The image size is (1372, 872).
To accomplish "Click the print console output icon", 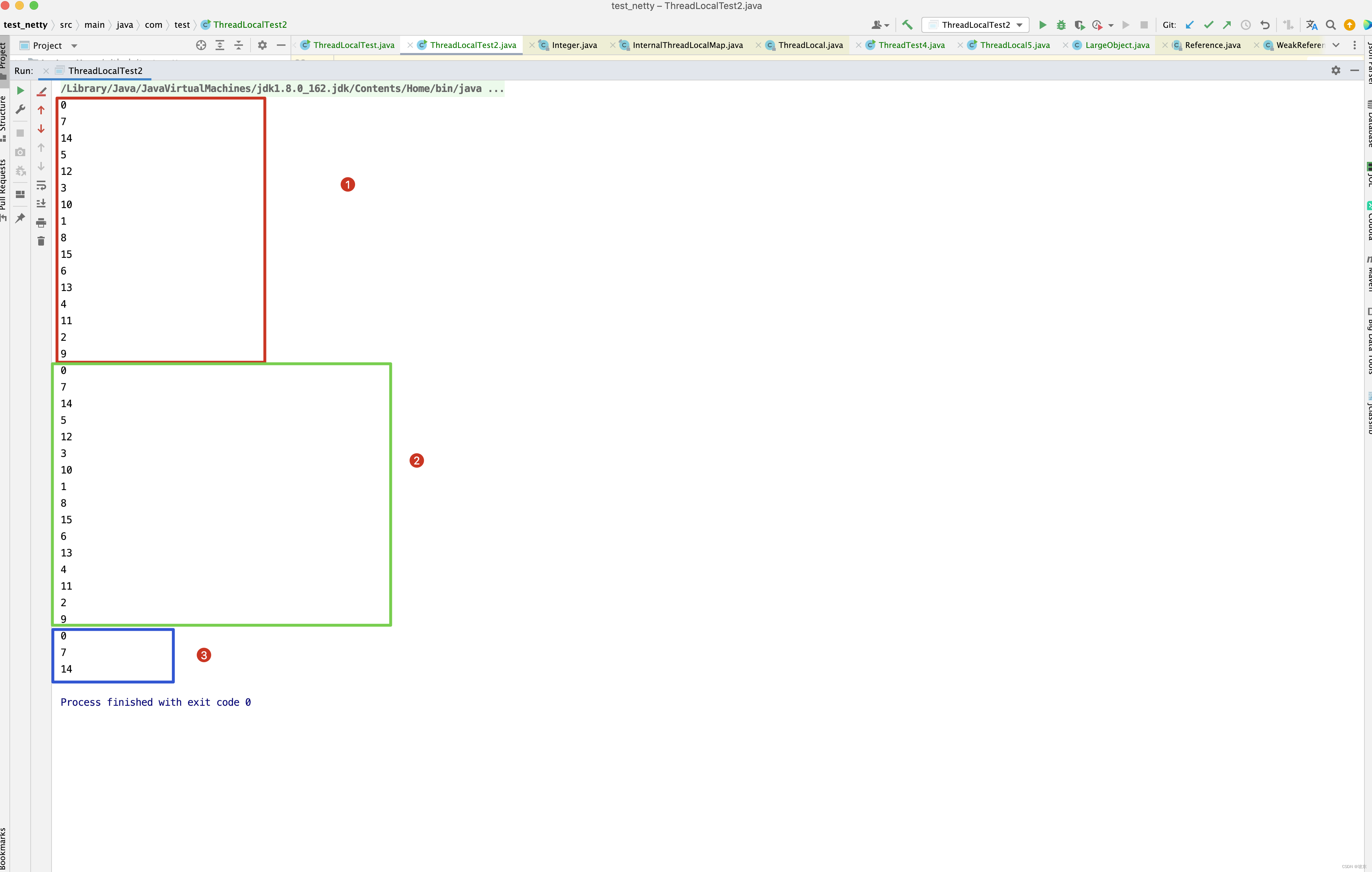I will [x=41, y=222].
